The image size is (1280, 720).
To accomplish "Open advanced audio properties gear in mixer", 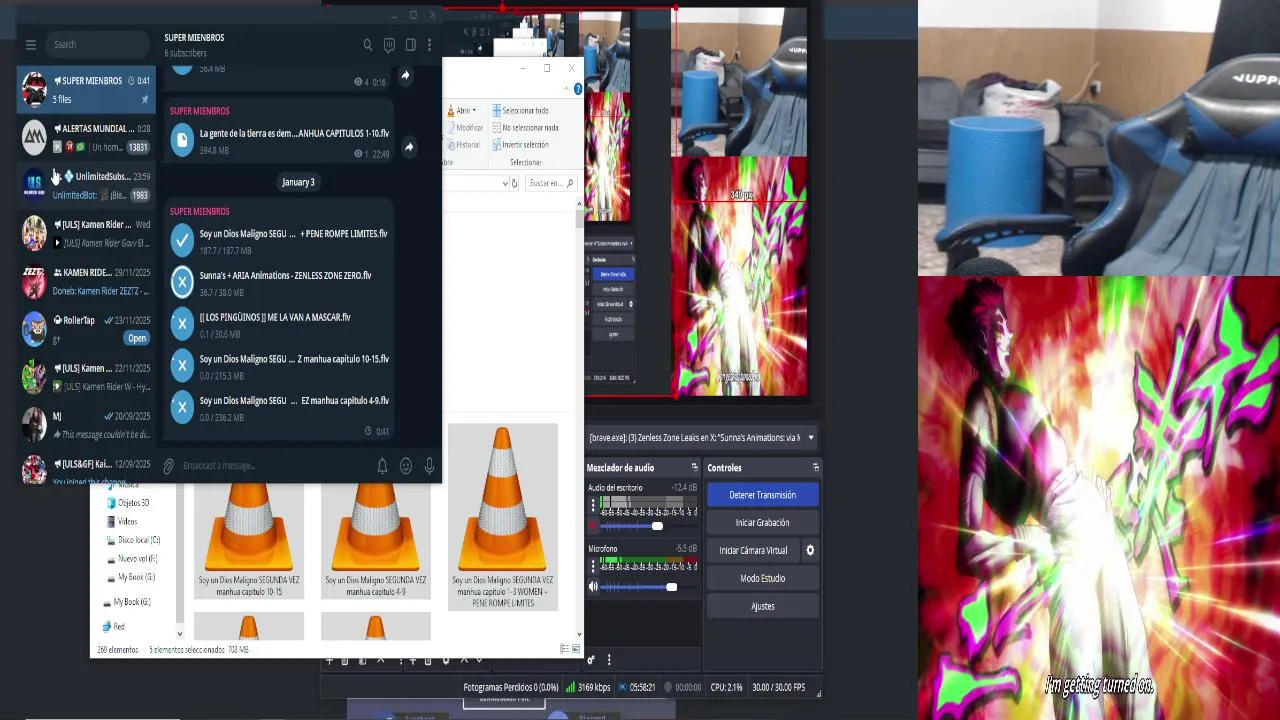I will [591, 659].
